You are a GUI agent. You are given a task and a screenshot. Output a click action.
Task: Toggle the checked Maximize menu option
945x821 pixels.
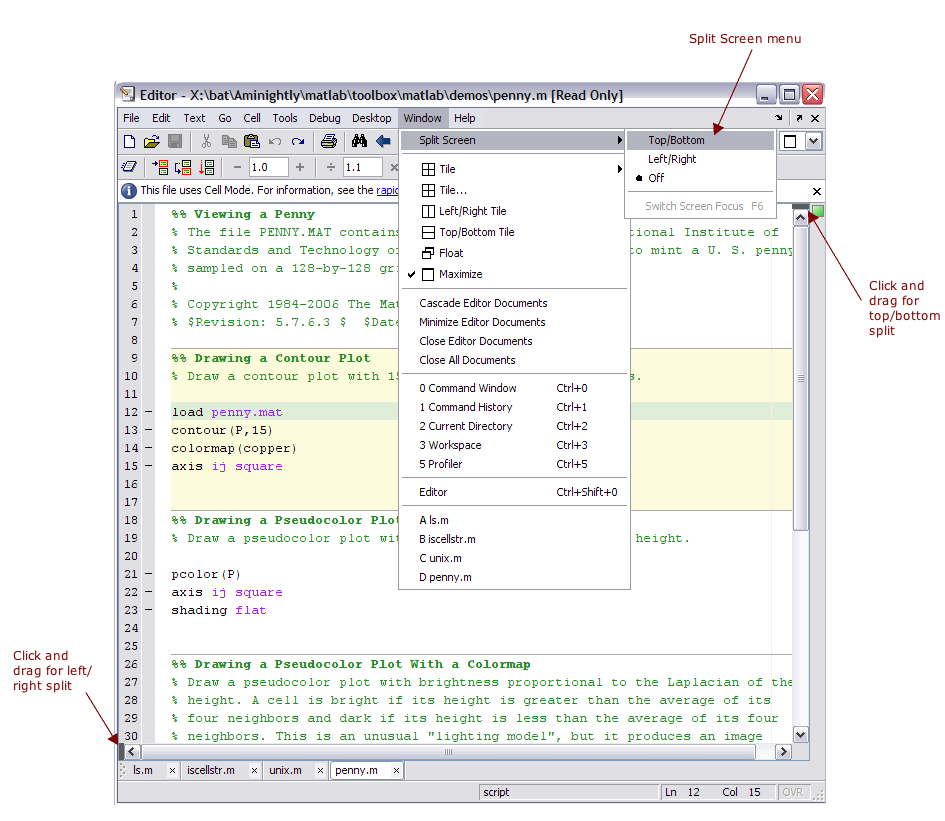point(459,274)
